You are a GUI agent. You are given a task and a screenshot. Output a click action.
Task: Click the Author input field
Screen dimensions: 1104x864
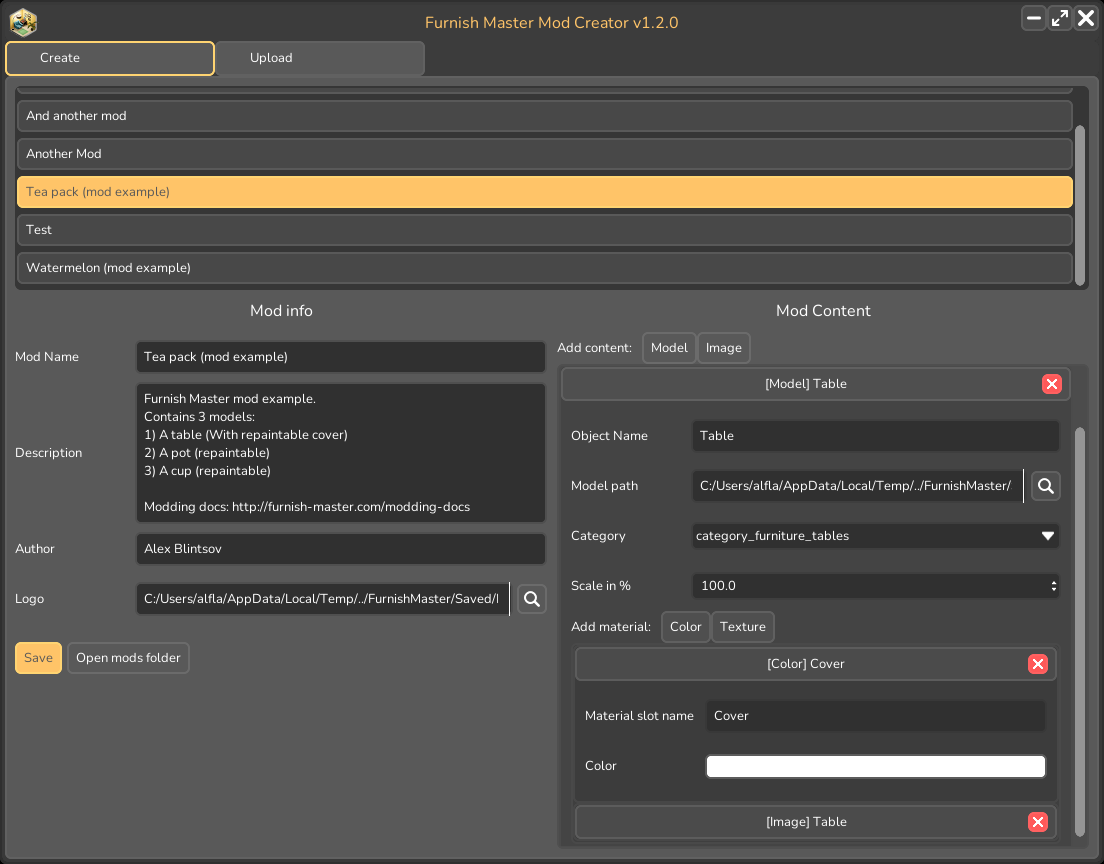341,549
